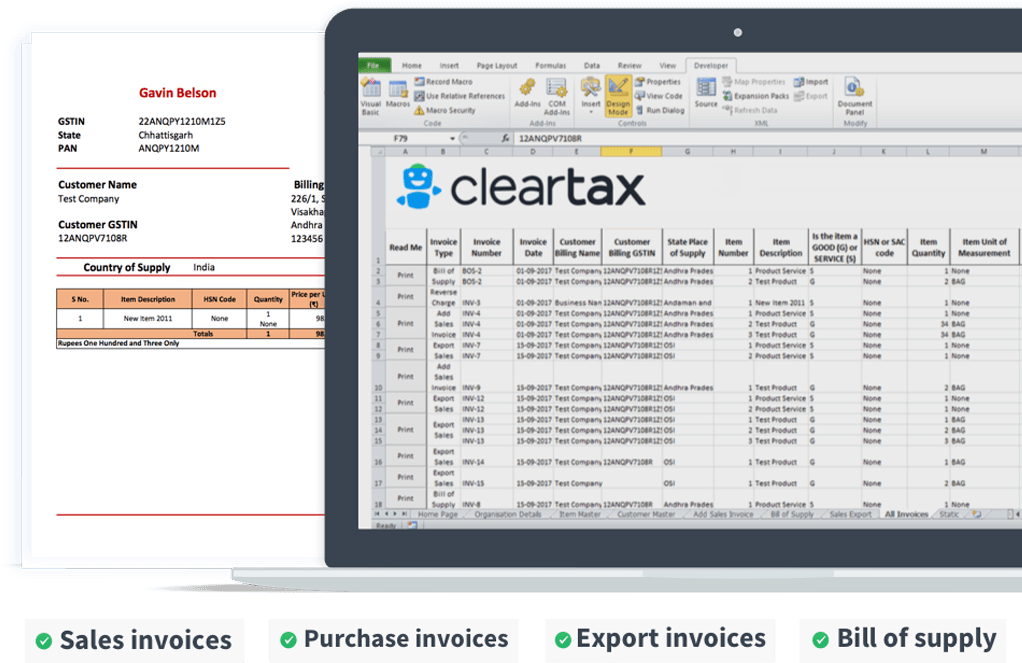
Task: Select column M header
Action: 983,151
